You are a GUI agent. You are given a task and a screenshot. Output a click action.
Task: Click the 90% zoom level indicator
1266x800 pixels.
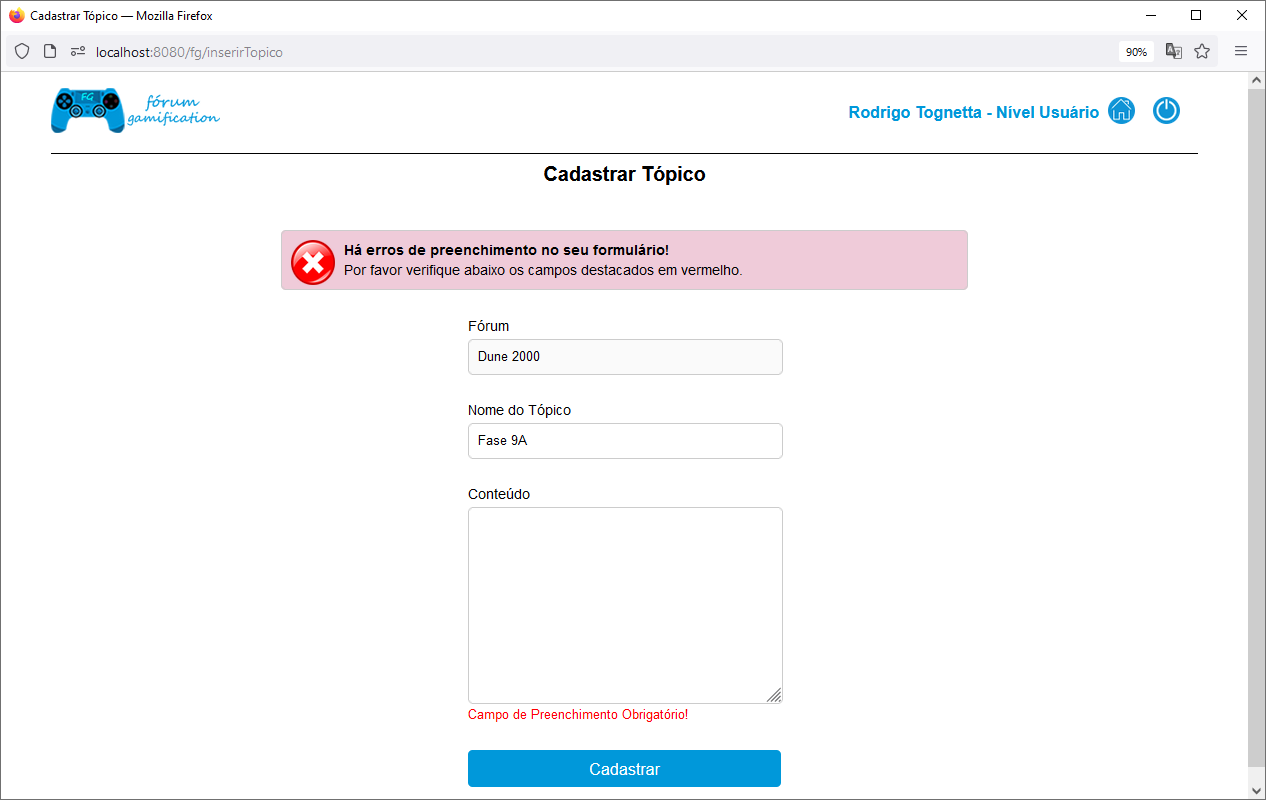[1136, 52]
